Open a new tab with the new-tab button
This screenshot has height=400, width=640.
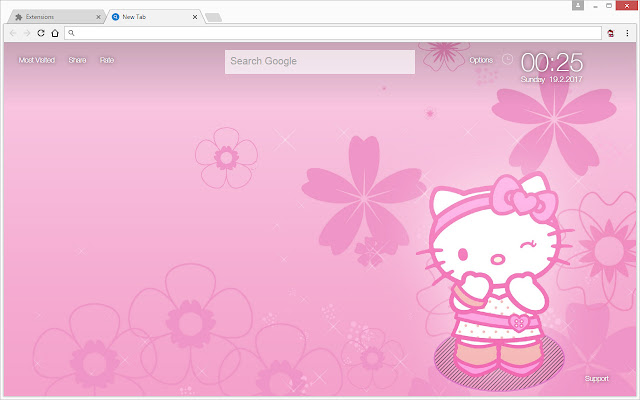213,17
